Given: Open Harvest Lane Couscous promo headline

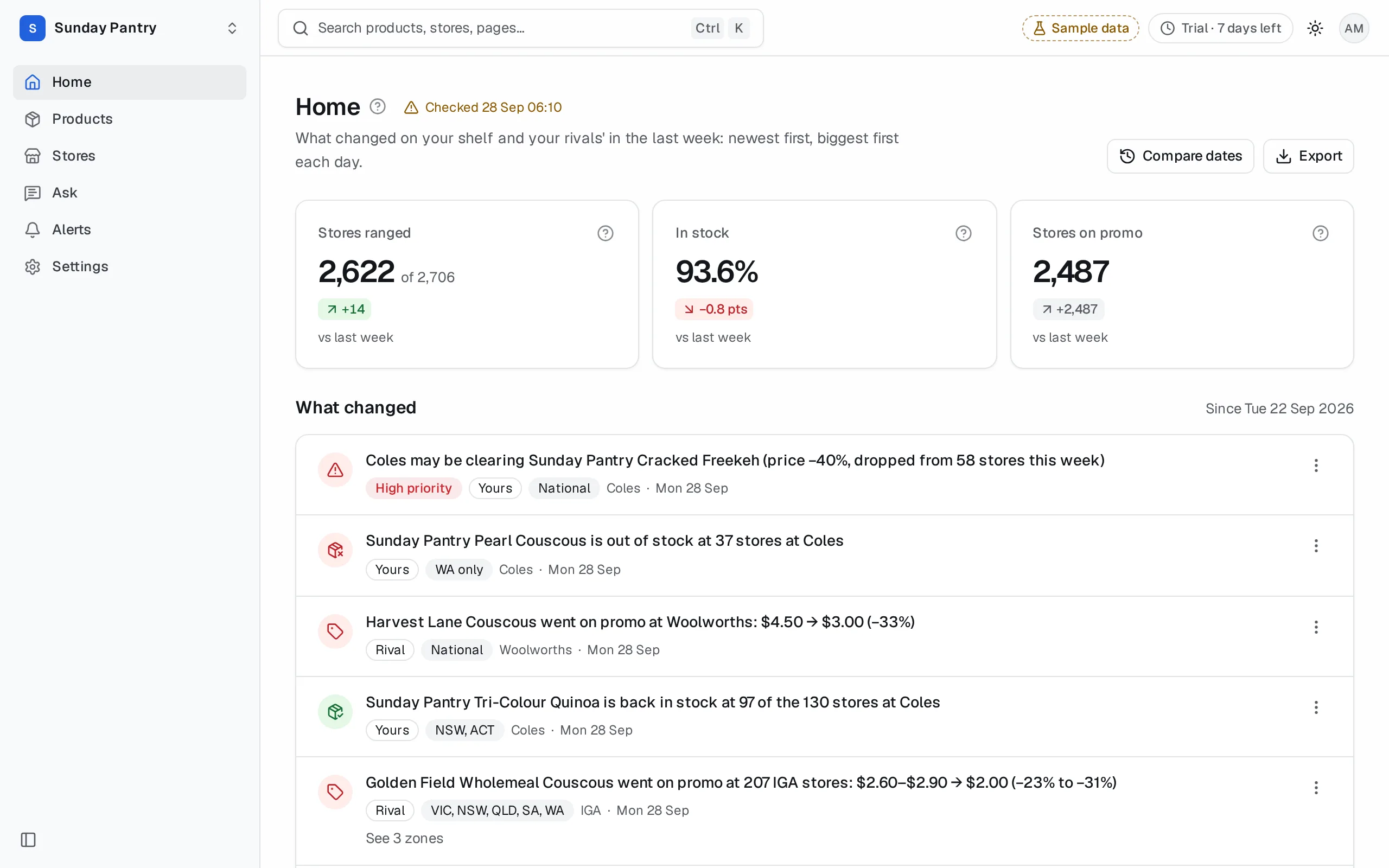Looking at the screenshot, I should [x=640, y=622].
